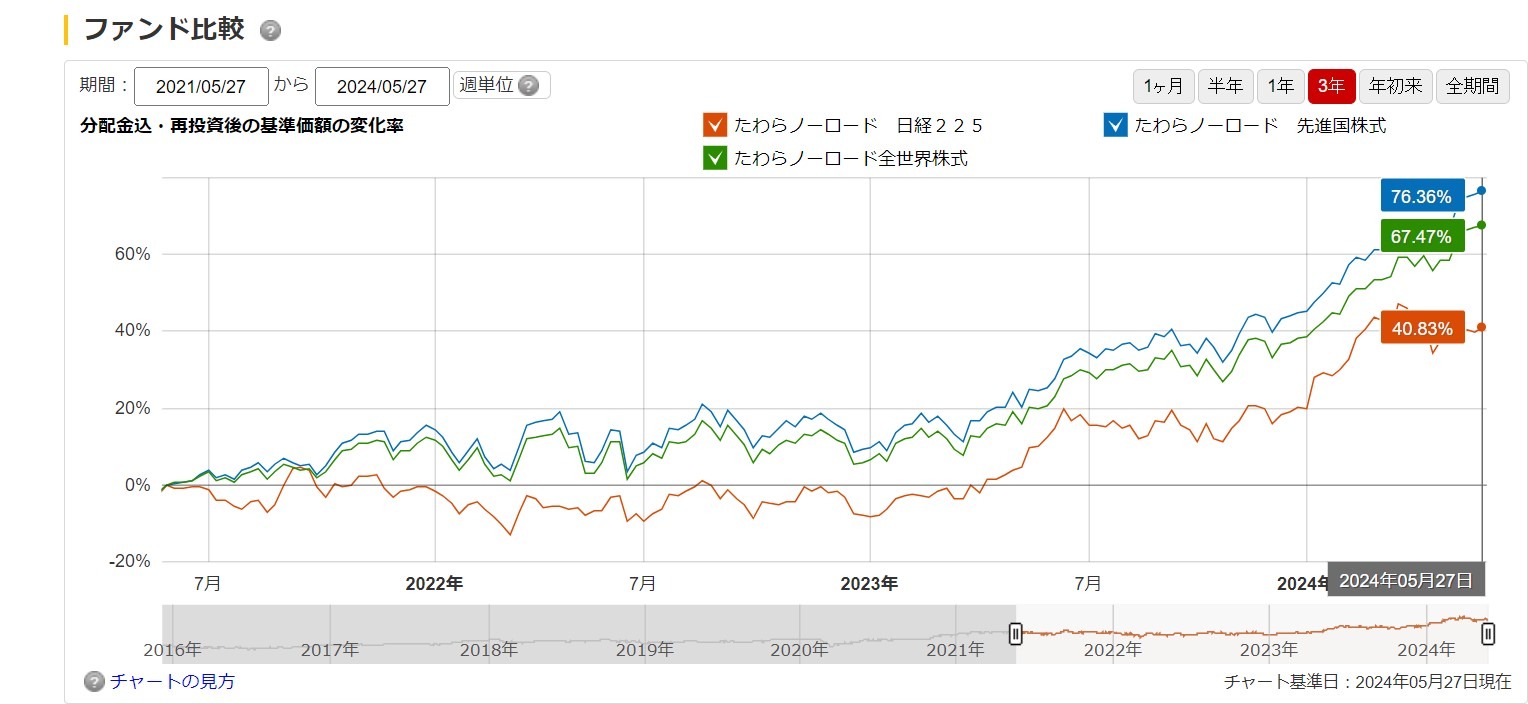Image resolution: width=1528 pixels, height=704 pixels.
Task: Click the 40.83% orange value label
Action: (1421, 328)
